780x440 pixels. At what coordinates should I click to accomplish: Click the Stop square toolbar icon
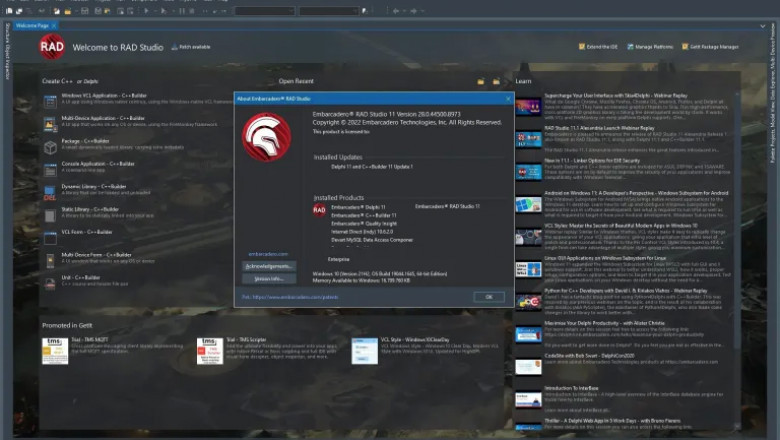click(x=192, y=10)
